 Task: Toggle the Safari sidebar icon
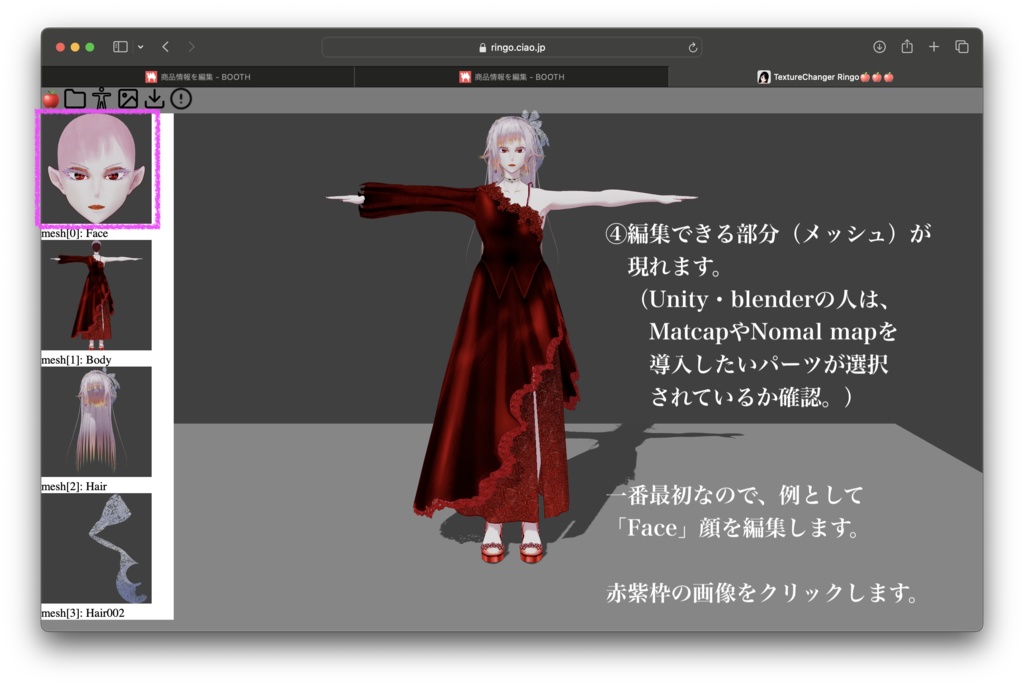118,46
